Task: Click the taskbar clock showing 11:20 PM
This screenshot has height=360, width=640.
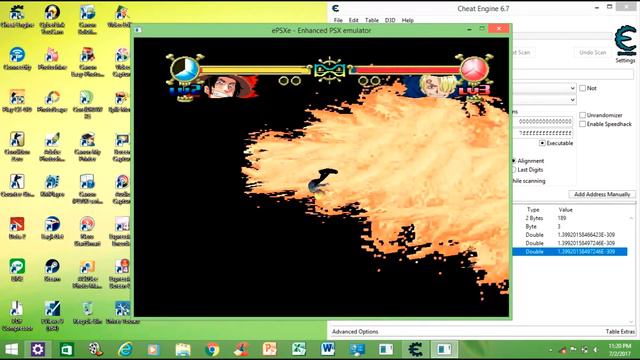Action: [x=619, y=349]
